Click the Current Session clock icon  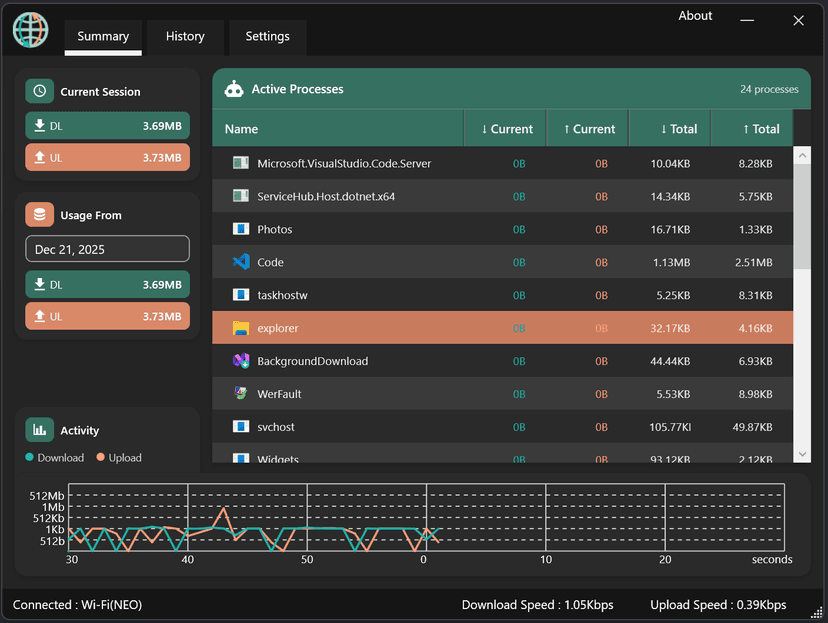tap(40, 91)
